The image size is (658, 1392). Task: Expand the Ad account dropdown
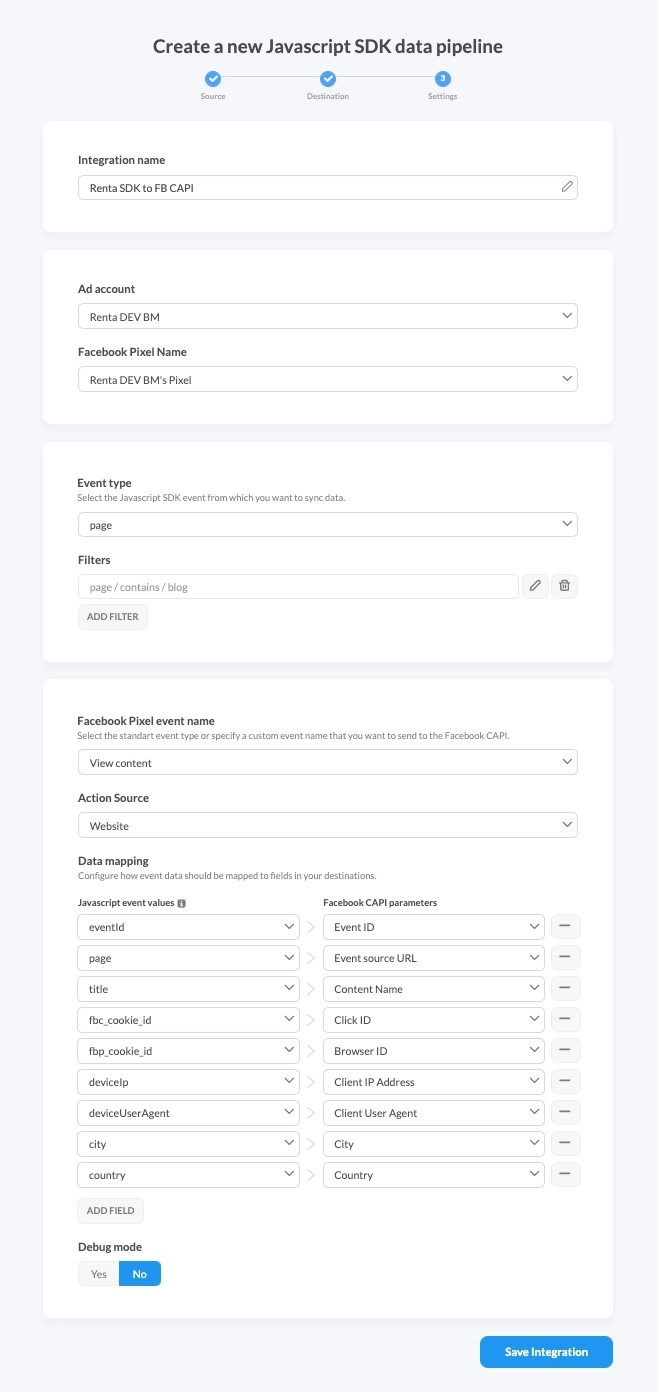328,315
